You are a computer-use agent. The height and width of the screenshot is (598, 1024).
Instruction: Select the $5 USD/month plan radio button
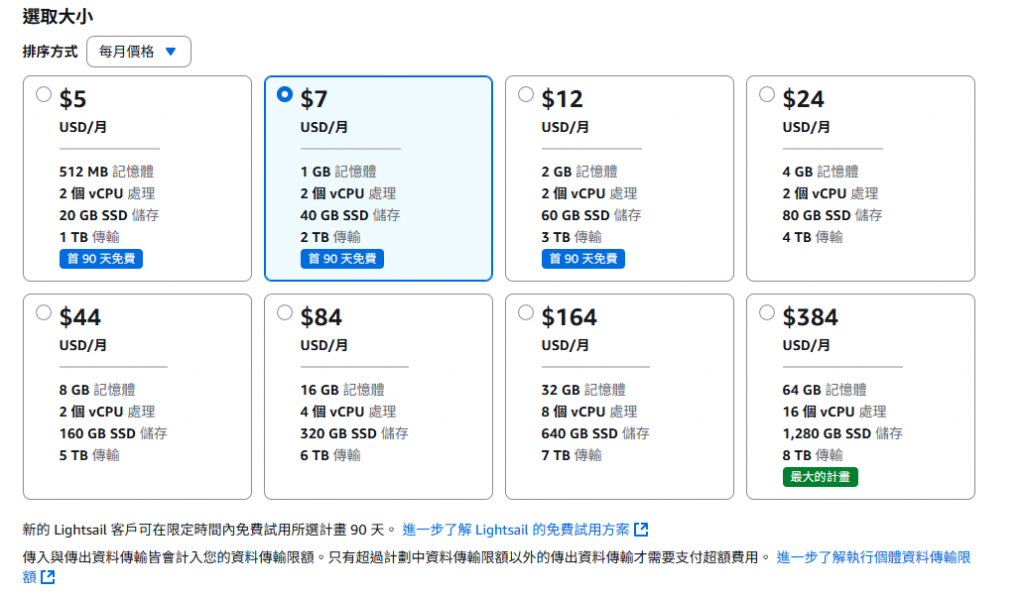pos(43,95)
